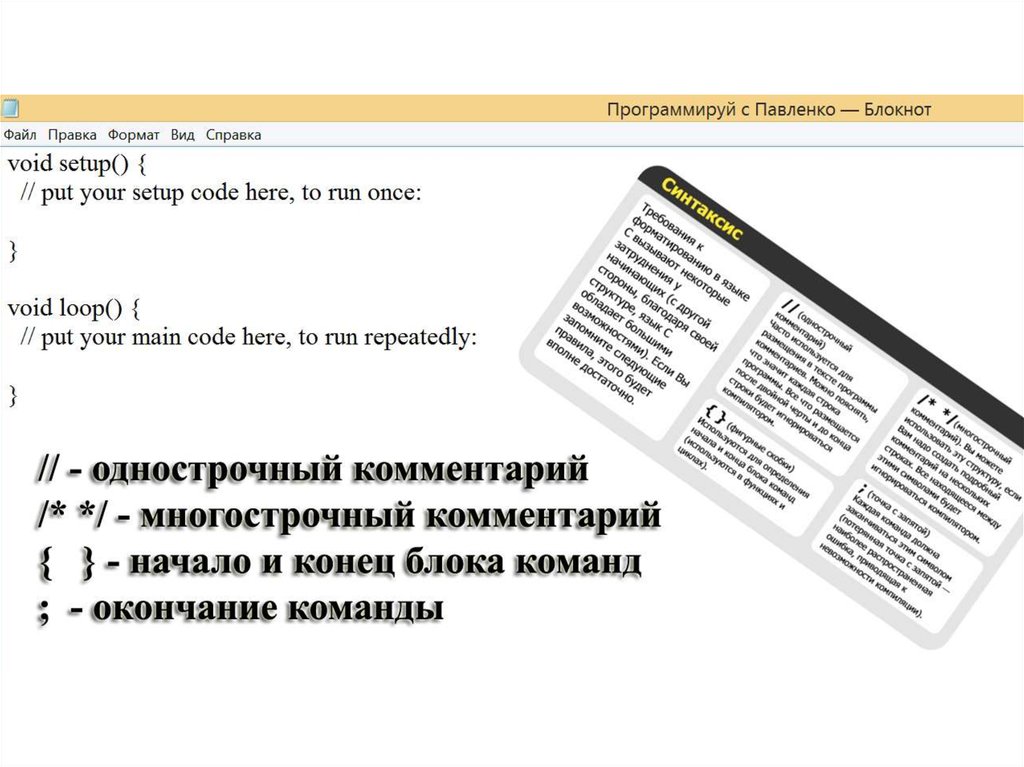This screenshot has height=767, width=1024.
Task: Click the card section '{ } (фигурные скобки)'
Action: point(751,461)
